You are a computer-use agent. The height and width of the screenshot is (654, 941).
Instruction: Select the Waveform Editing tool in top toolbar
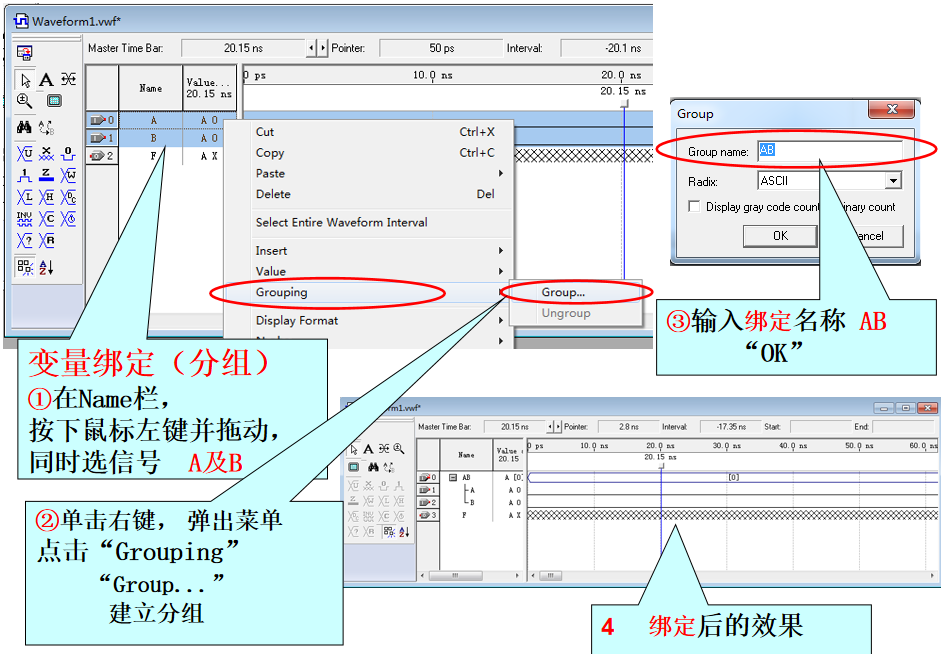68,79
